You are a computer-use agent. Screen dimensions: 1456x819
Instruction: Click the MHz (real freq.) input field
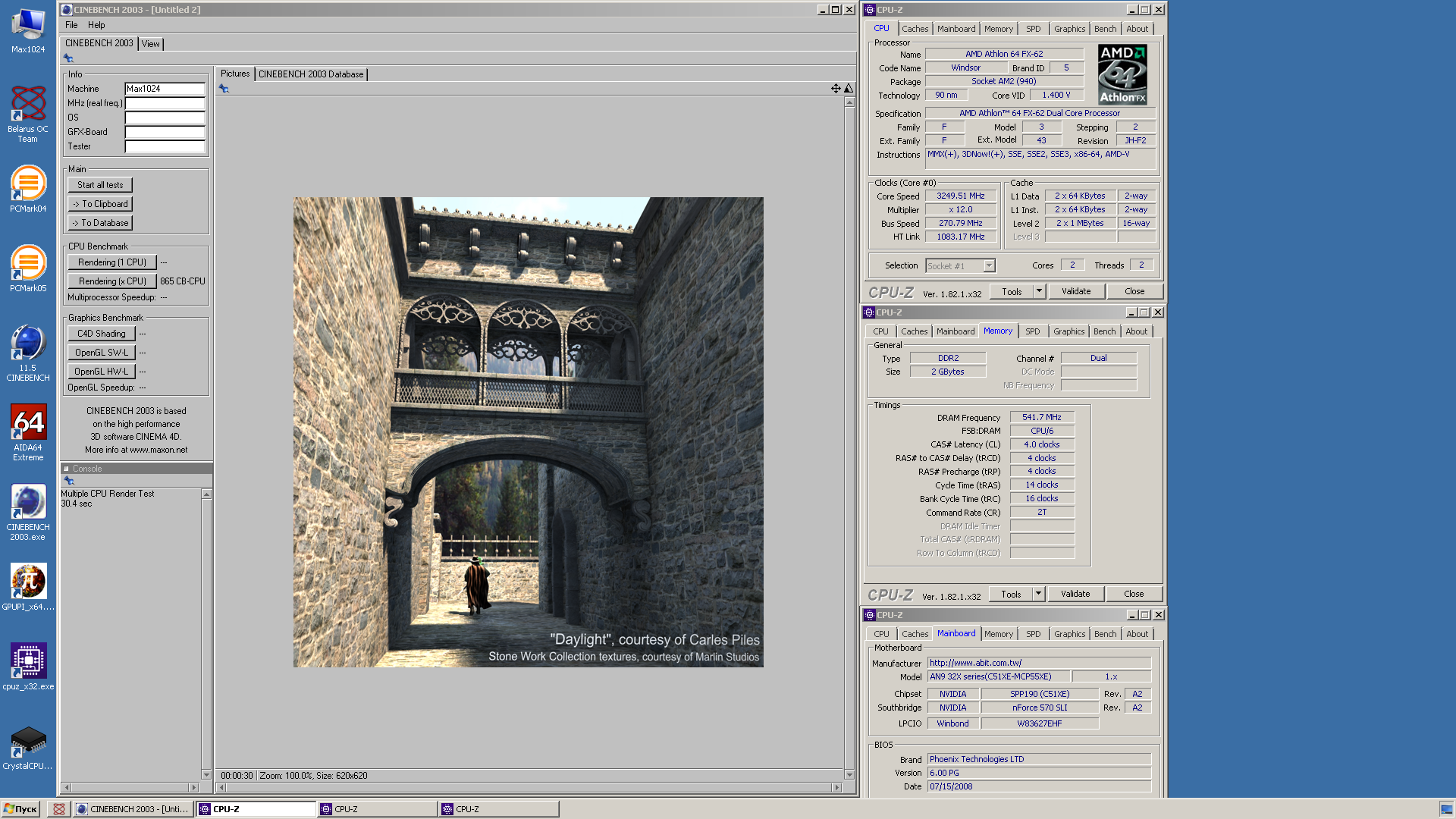(x=165, y=103)
